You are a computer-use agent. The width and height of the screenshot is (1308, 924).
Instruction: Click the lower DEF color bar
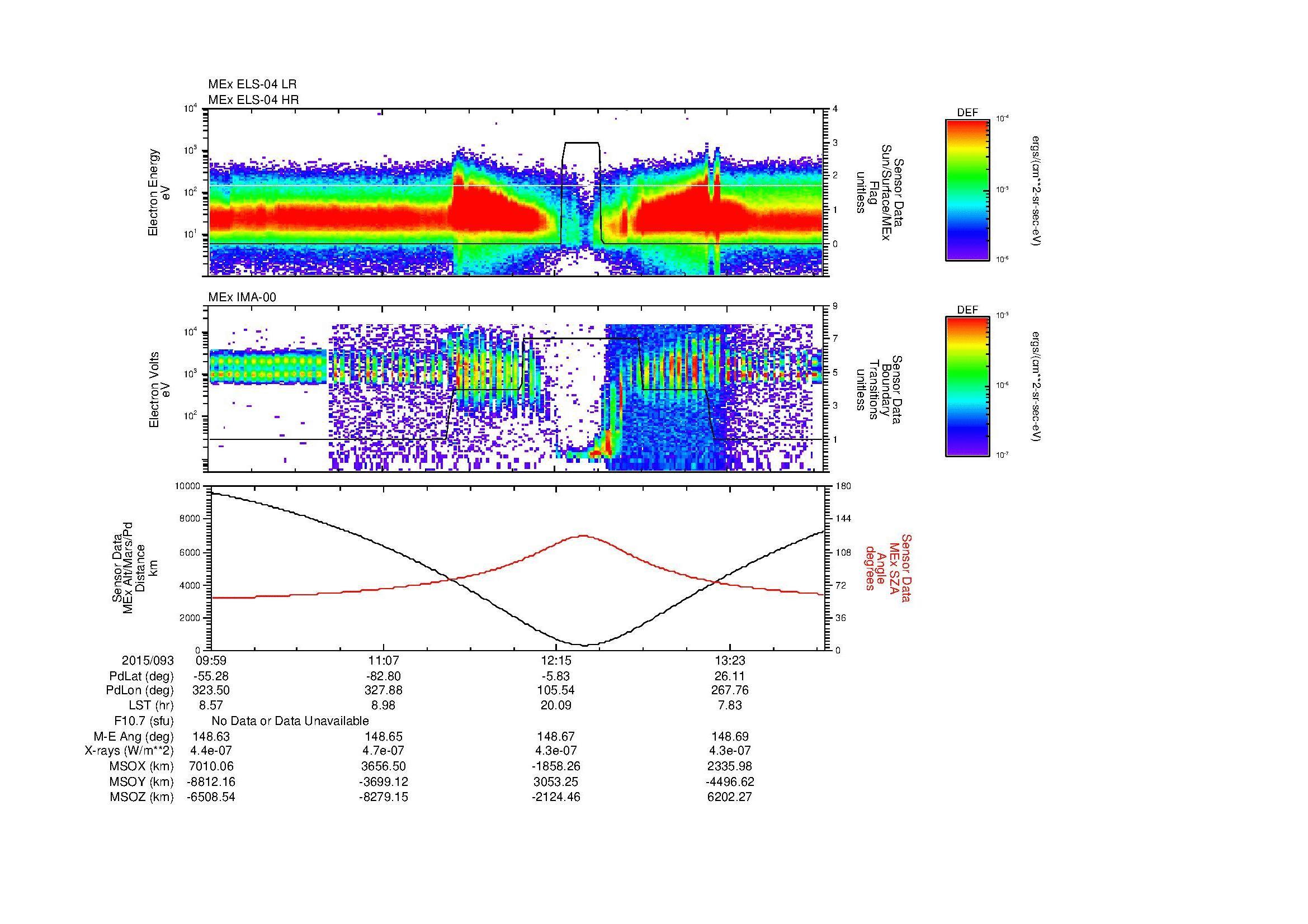point(967,387)
